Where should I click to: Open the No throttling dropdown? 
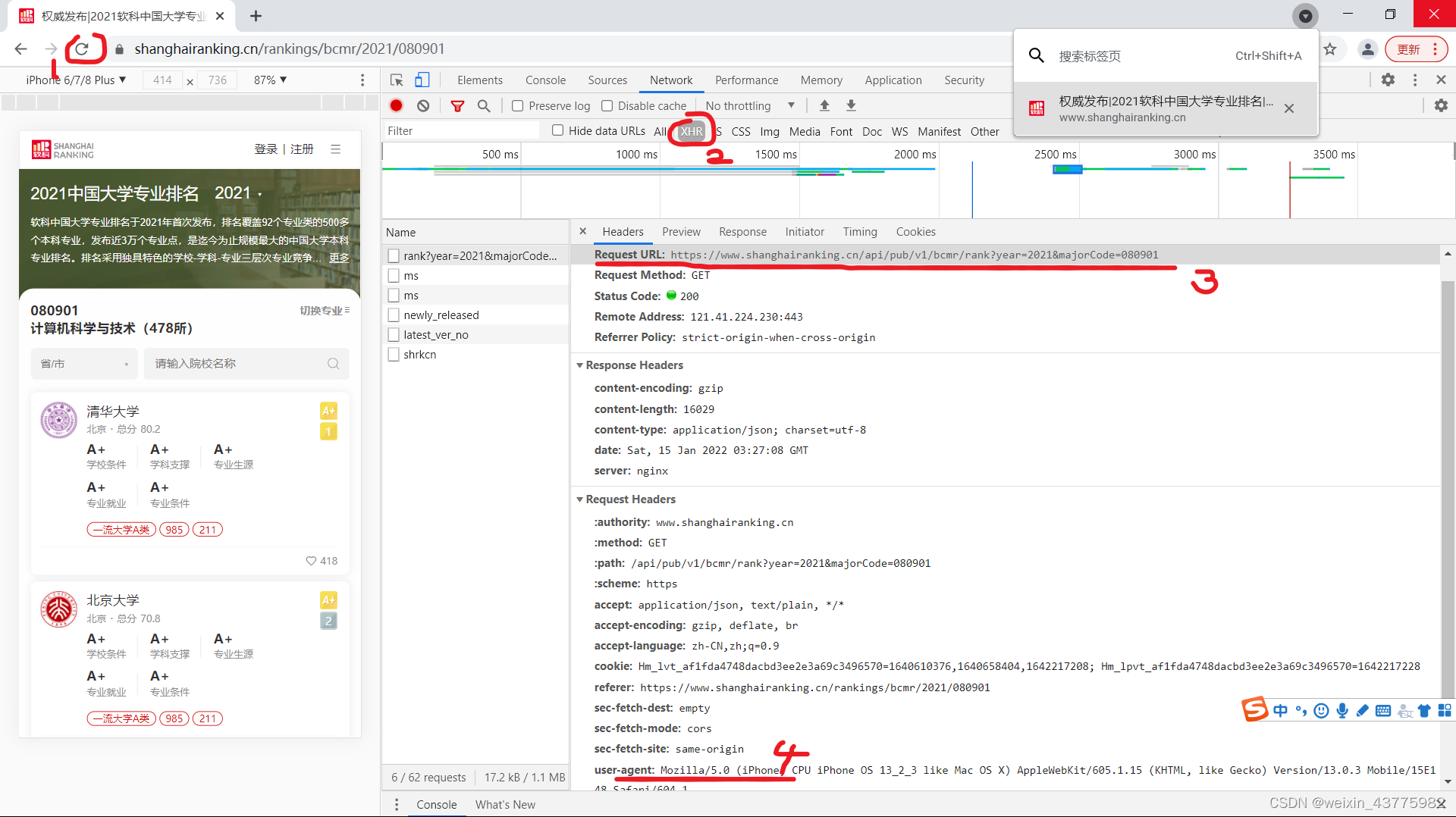click(750, 106)
